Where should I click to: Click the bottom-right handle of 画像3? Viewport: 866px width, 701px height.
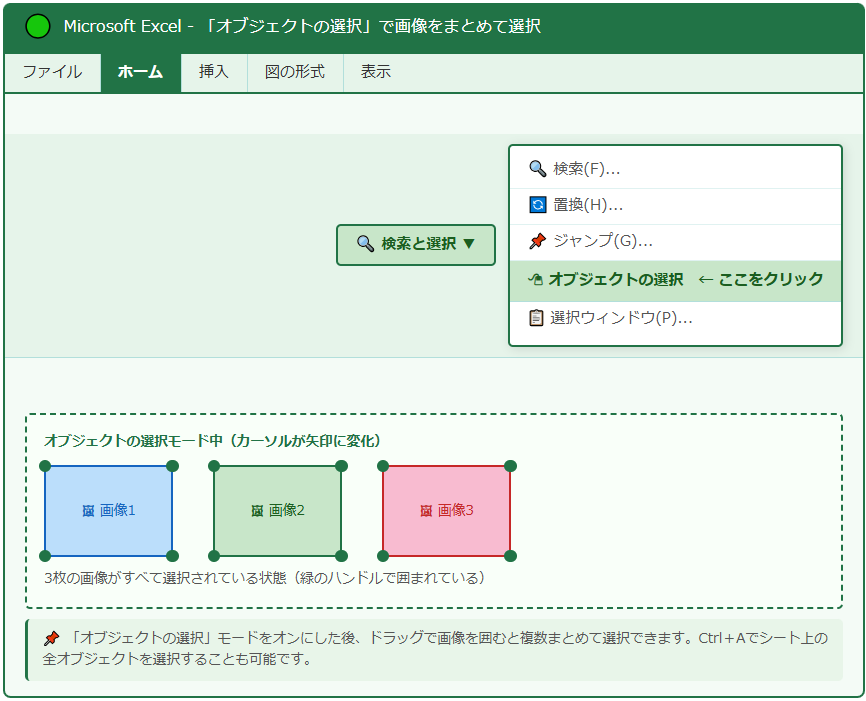click(x=511, y=556)
